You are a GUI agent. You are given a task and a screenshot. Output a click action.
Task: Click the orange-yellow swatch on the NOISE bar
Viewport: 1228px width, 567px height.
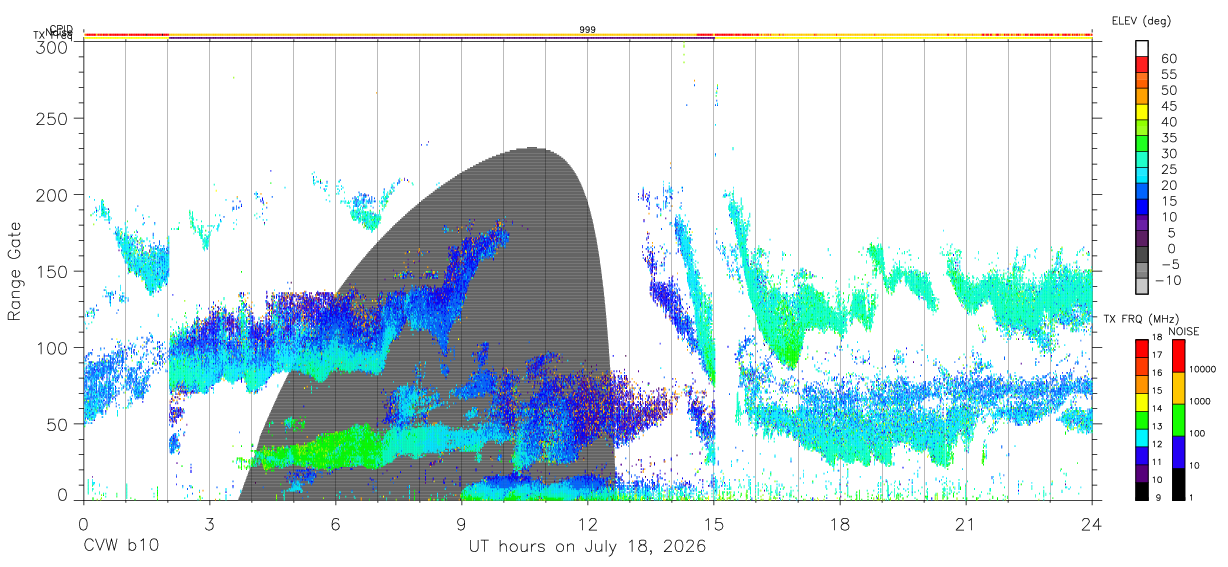pyautogui.click(x=1178, y=388)
